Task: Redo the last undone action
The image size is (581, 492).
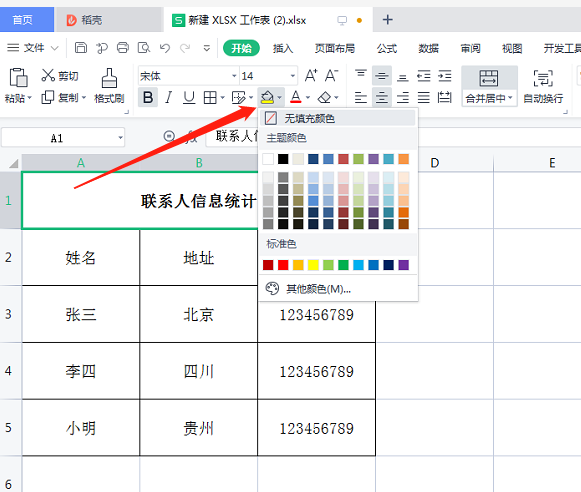Action: (185, 48)
